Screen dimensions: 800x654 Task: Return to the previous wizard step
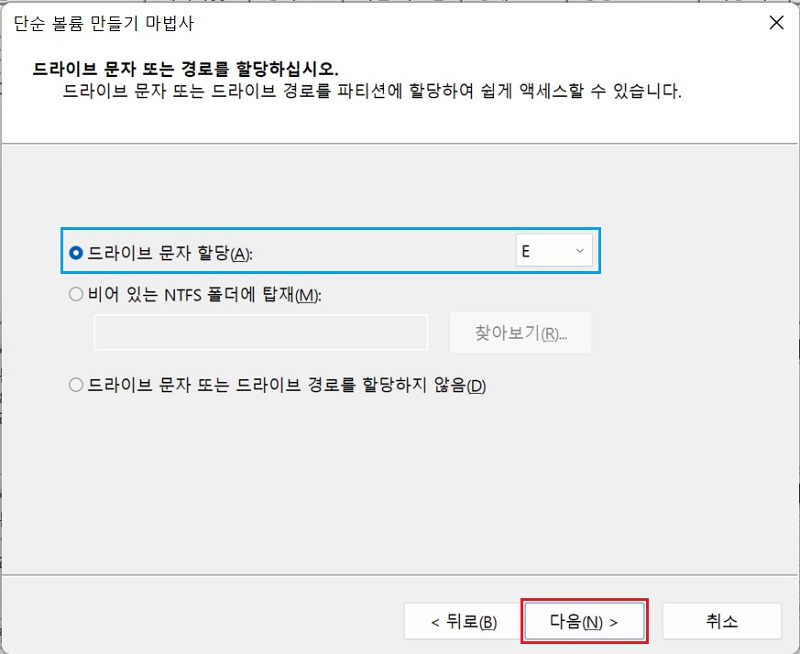(463, 620)
